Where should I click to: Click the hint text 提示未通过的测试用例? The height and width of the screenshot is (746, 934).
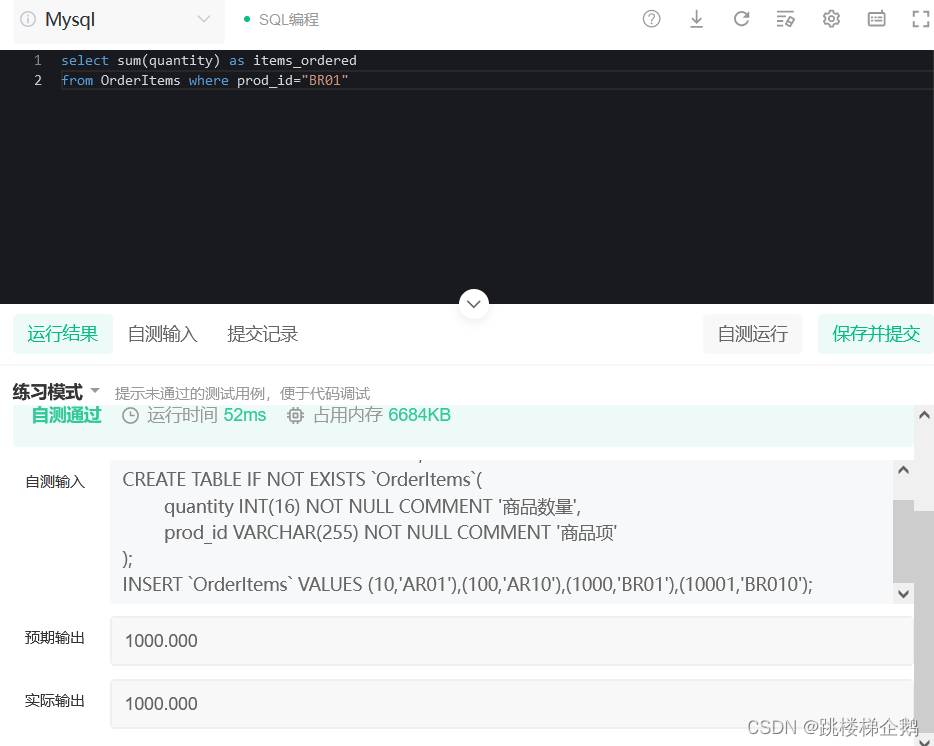(x=242, y=393)
